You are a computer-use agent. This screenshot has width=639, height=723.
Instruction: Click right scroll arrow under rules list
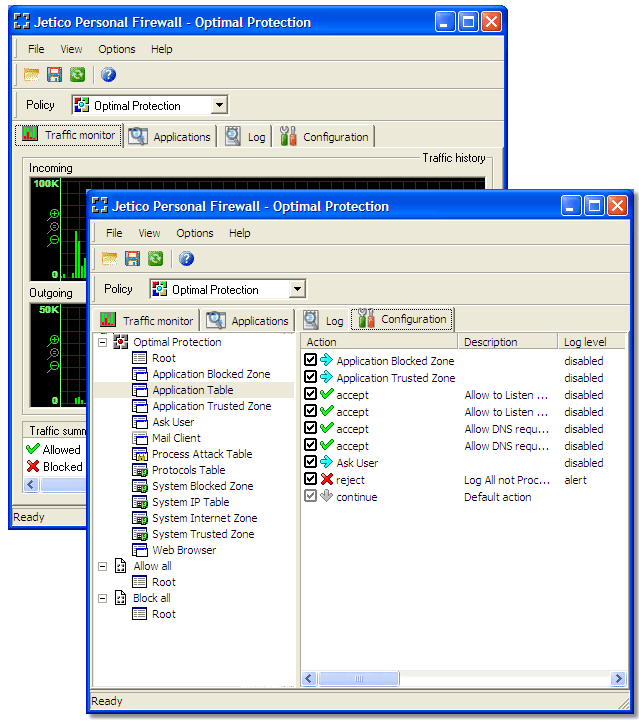click(x=618, y=678)
